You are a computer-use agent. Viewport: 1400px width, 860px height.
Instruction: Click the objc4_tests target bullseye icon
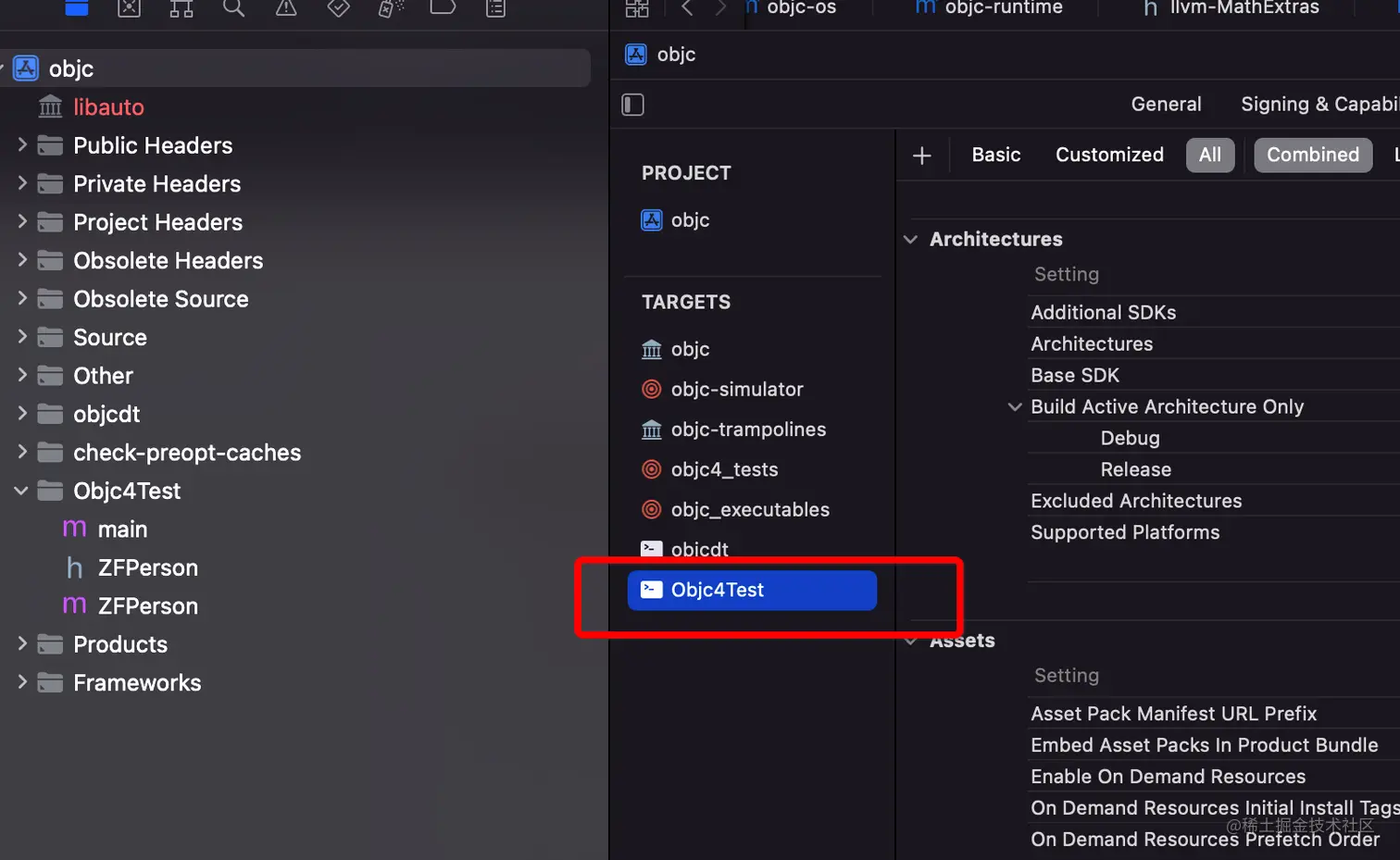[652, 469]
